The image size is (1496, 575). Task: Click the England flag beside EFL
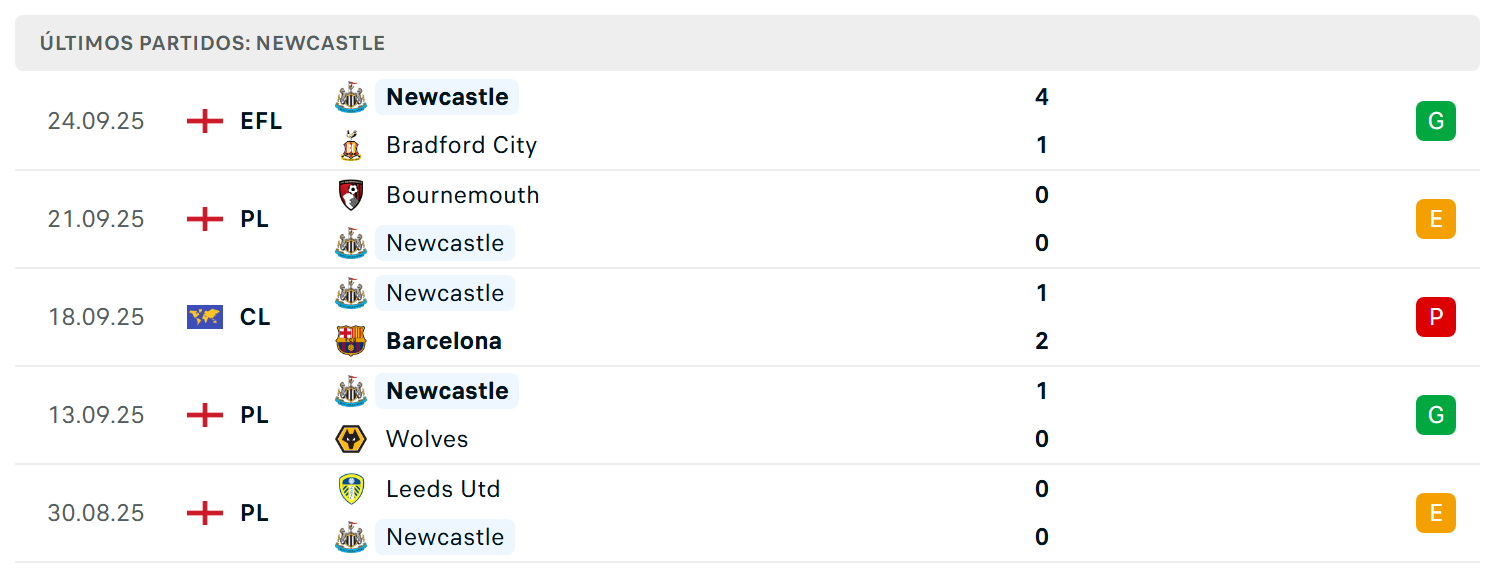pos(205,121)
